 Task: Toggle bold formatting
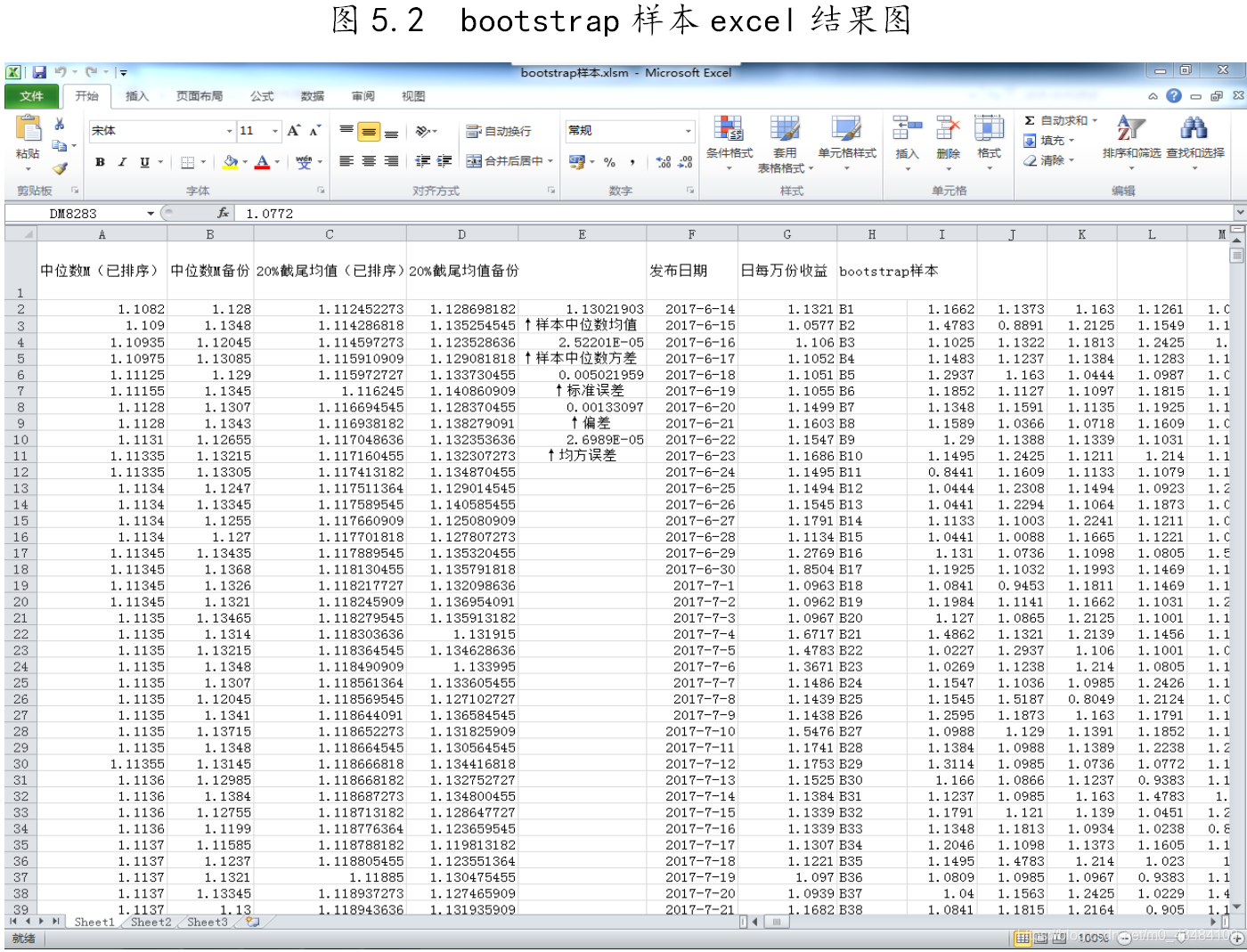point(100,162)
